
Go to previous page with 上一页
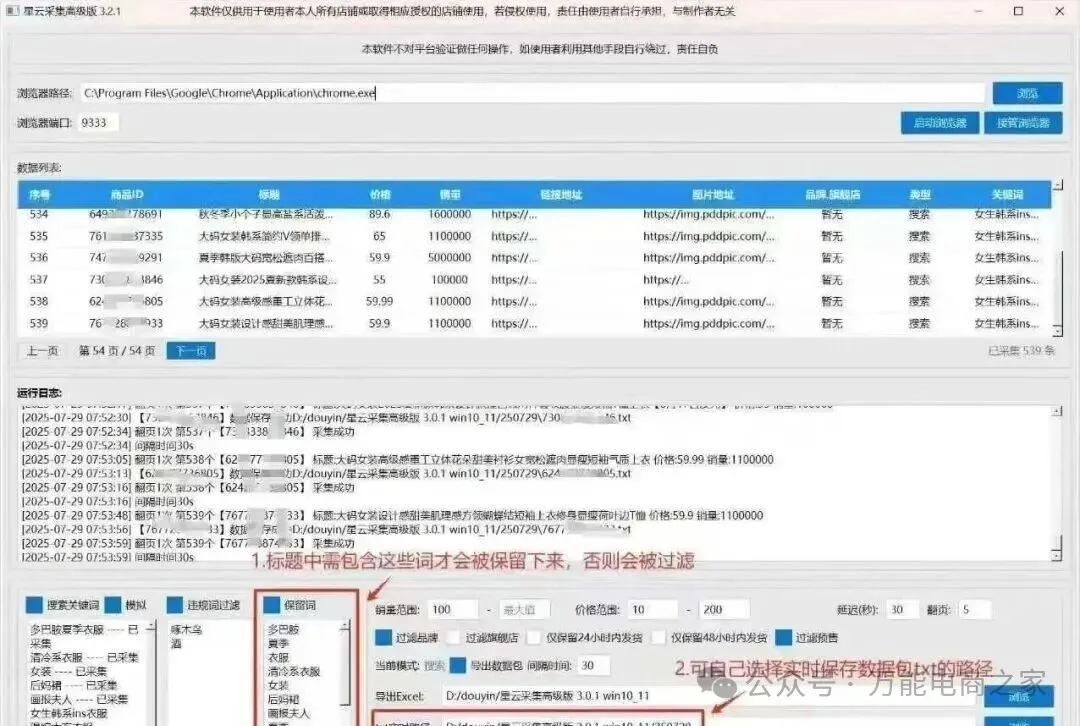tap(42, 351)
